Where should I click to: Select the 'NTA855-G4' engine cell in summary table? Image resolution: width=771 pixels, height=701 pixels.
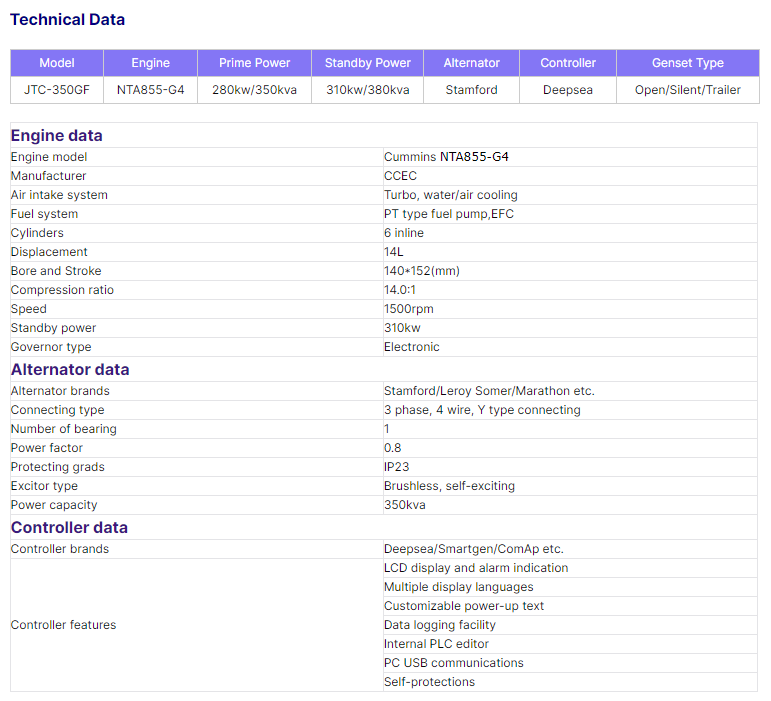(x=150, y=90)
